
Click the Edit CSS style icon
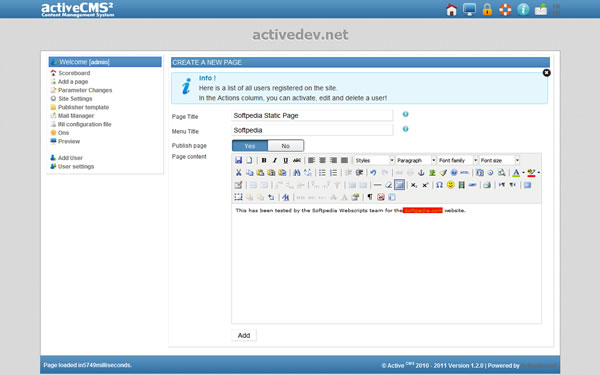tap(285, 197)
